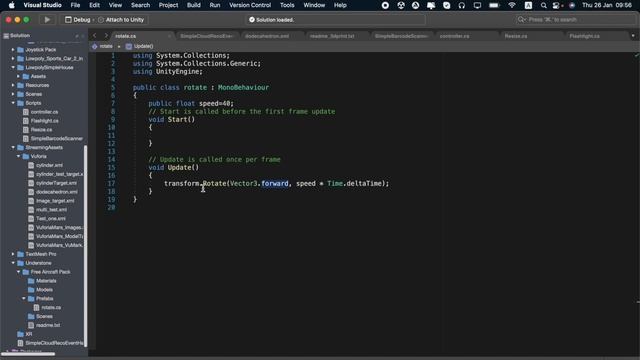640x360 pixels.
Task: Click the Apple menu icon
Action: (11, 5)
